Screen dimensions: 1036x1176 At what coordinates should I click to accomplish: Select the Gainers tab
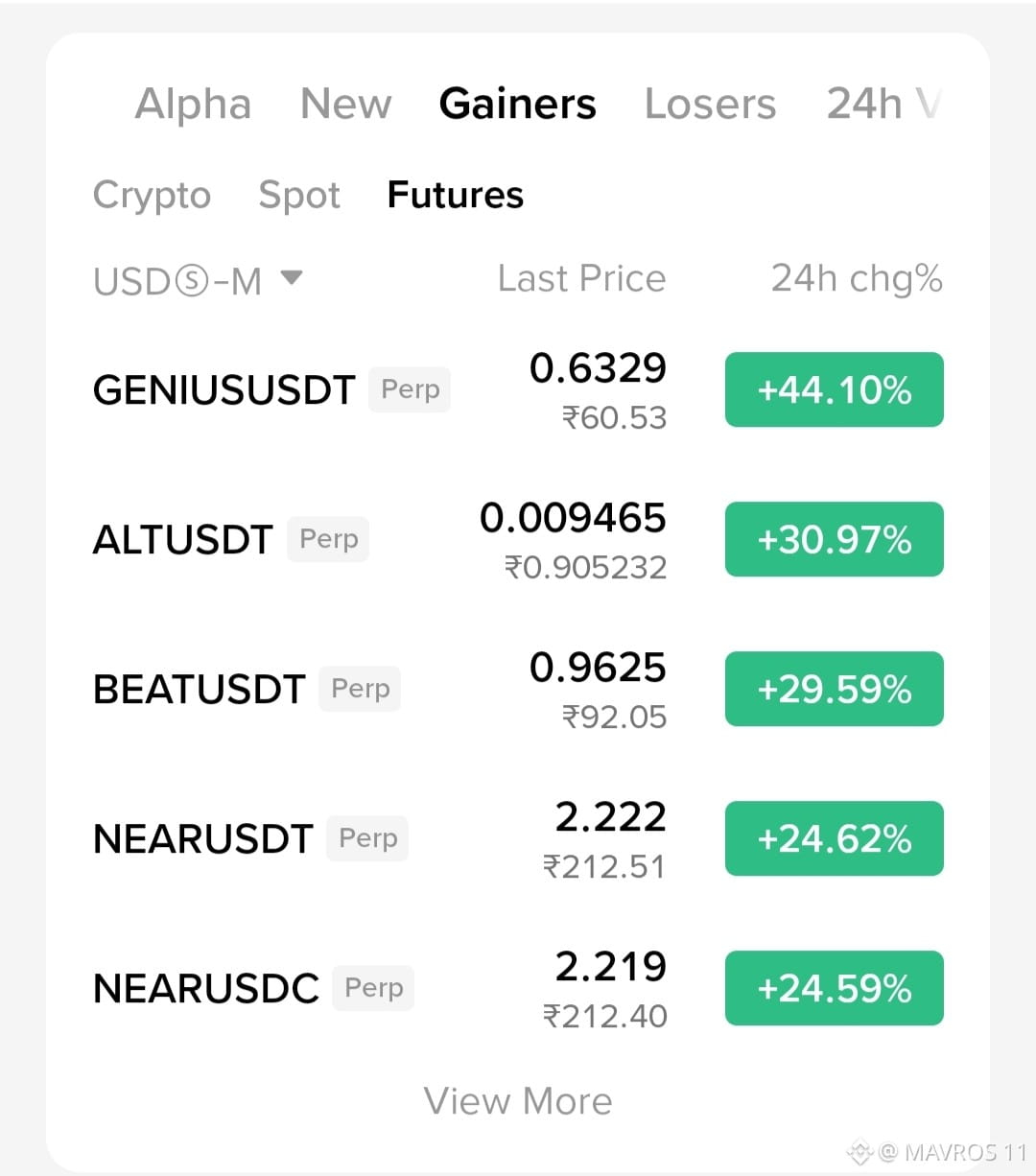pos(518,104)
